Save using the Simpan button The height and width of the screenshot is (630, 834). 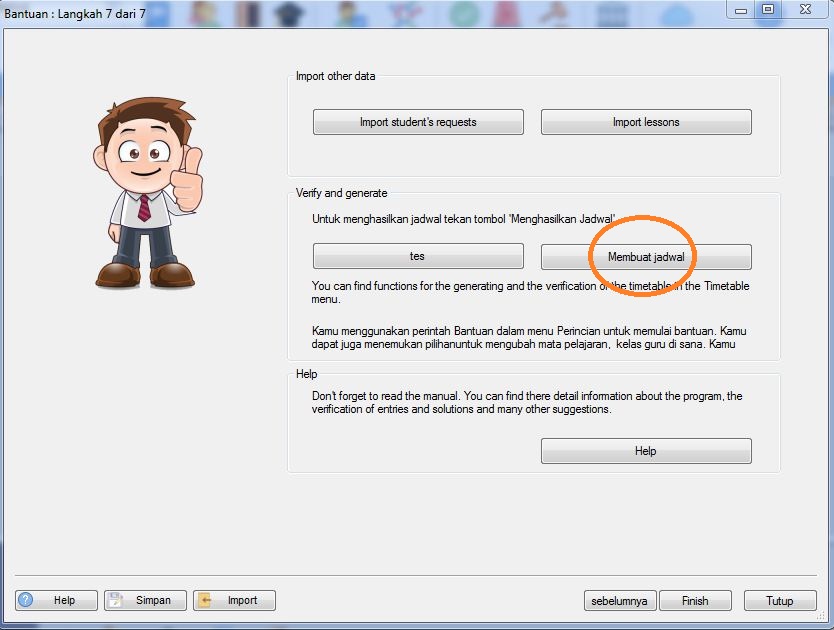[x=145, y=600]
